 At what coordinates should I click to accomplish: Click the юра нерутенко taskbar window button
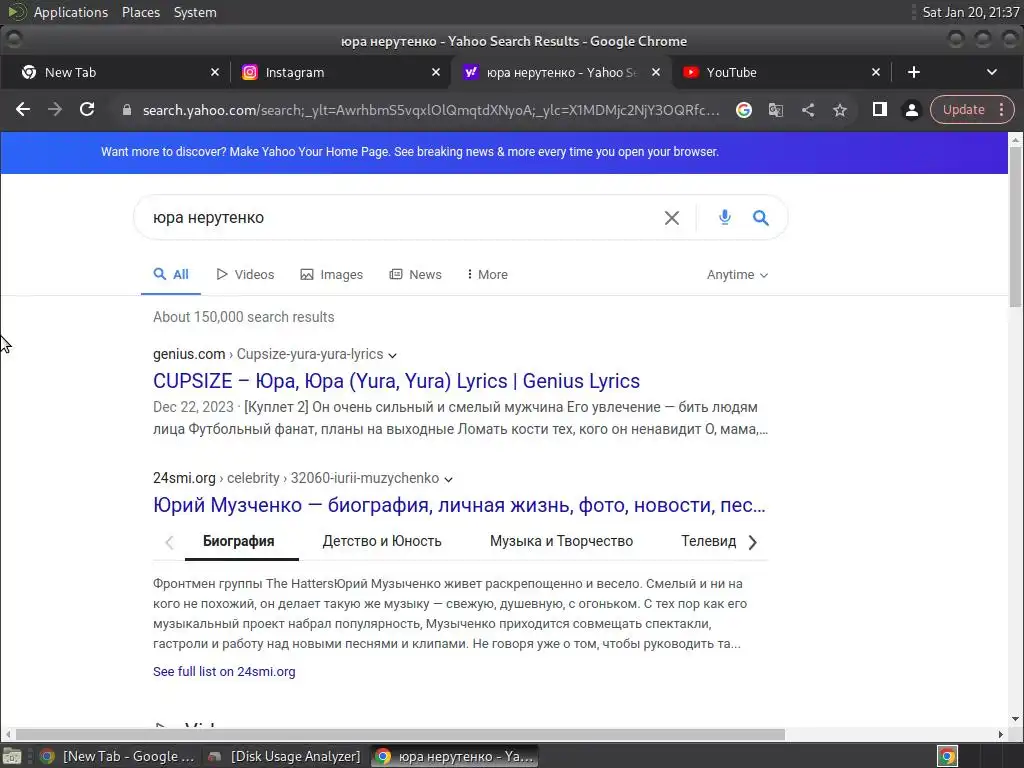[x=455, y=756]
